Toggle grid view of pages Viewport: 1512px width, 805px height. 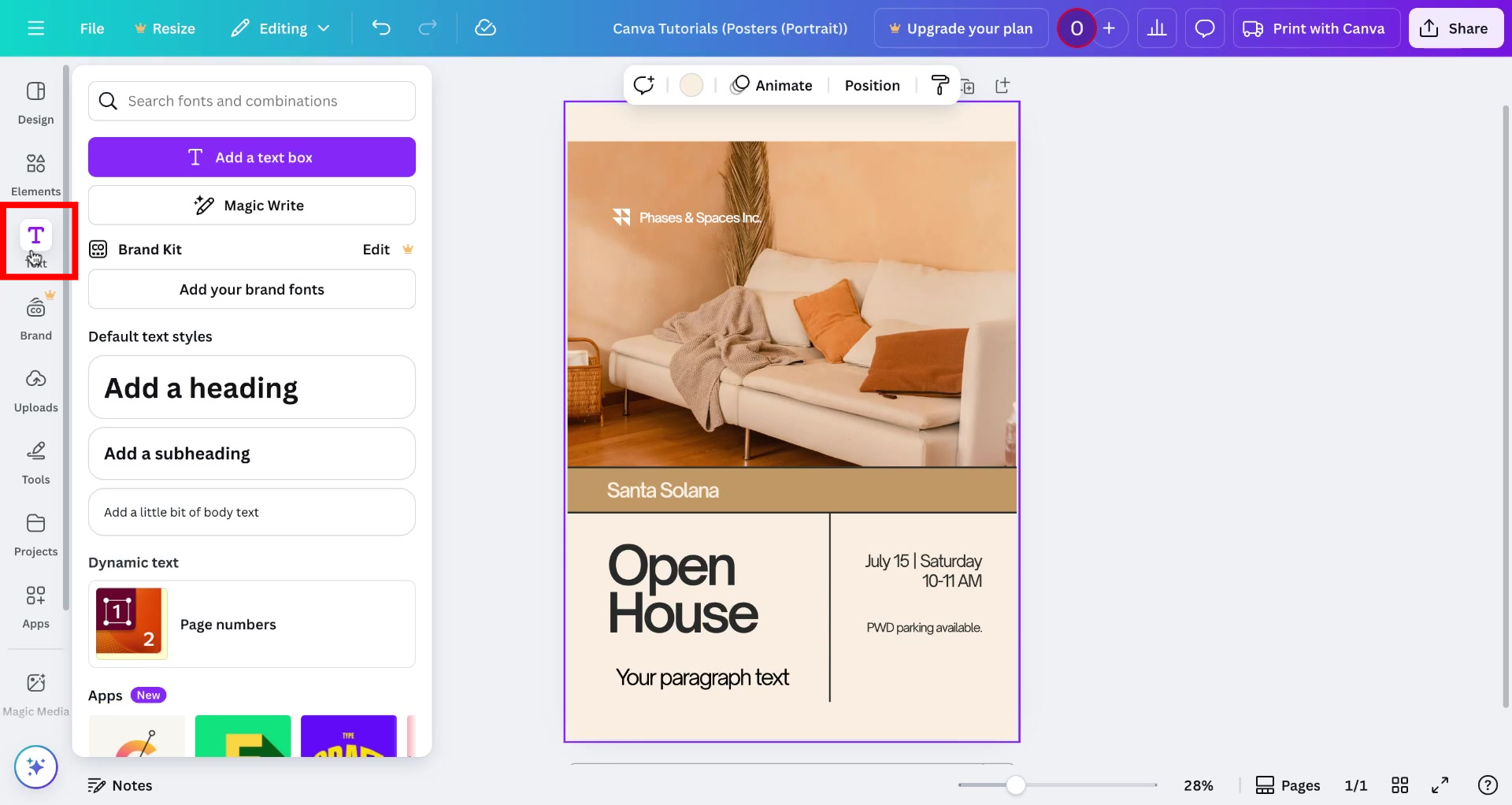[x=1401, y=785]
